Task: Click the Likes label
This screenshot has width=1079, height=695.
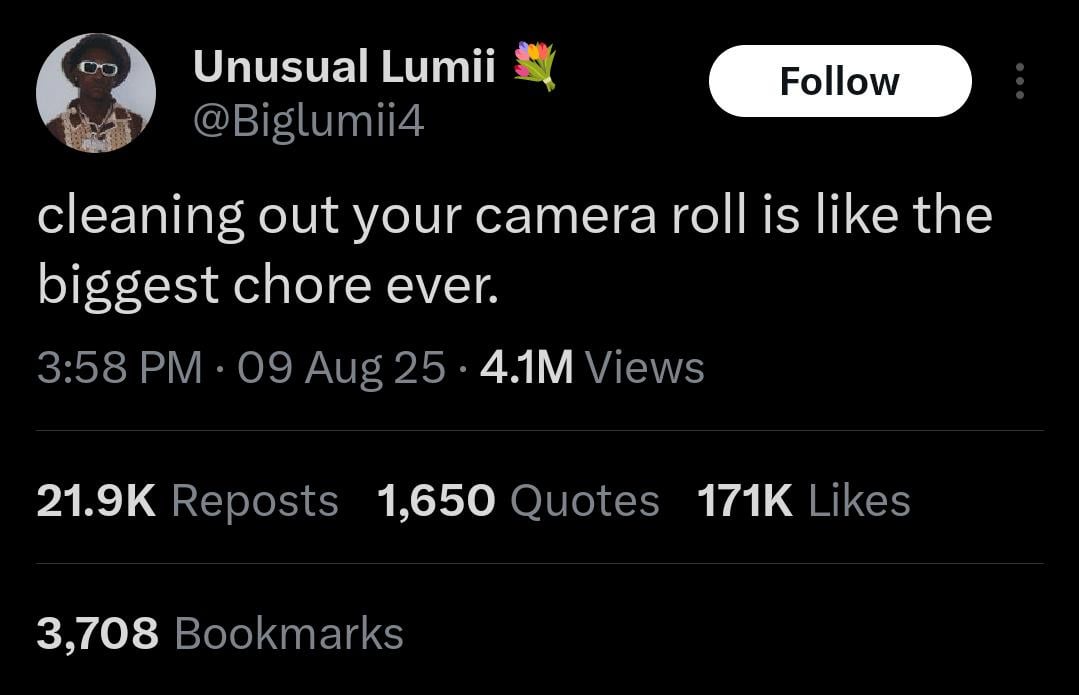Action: click(x=859, y=500)
